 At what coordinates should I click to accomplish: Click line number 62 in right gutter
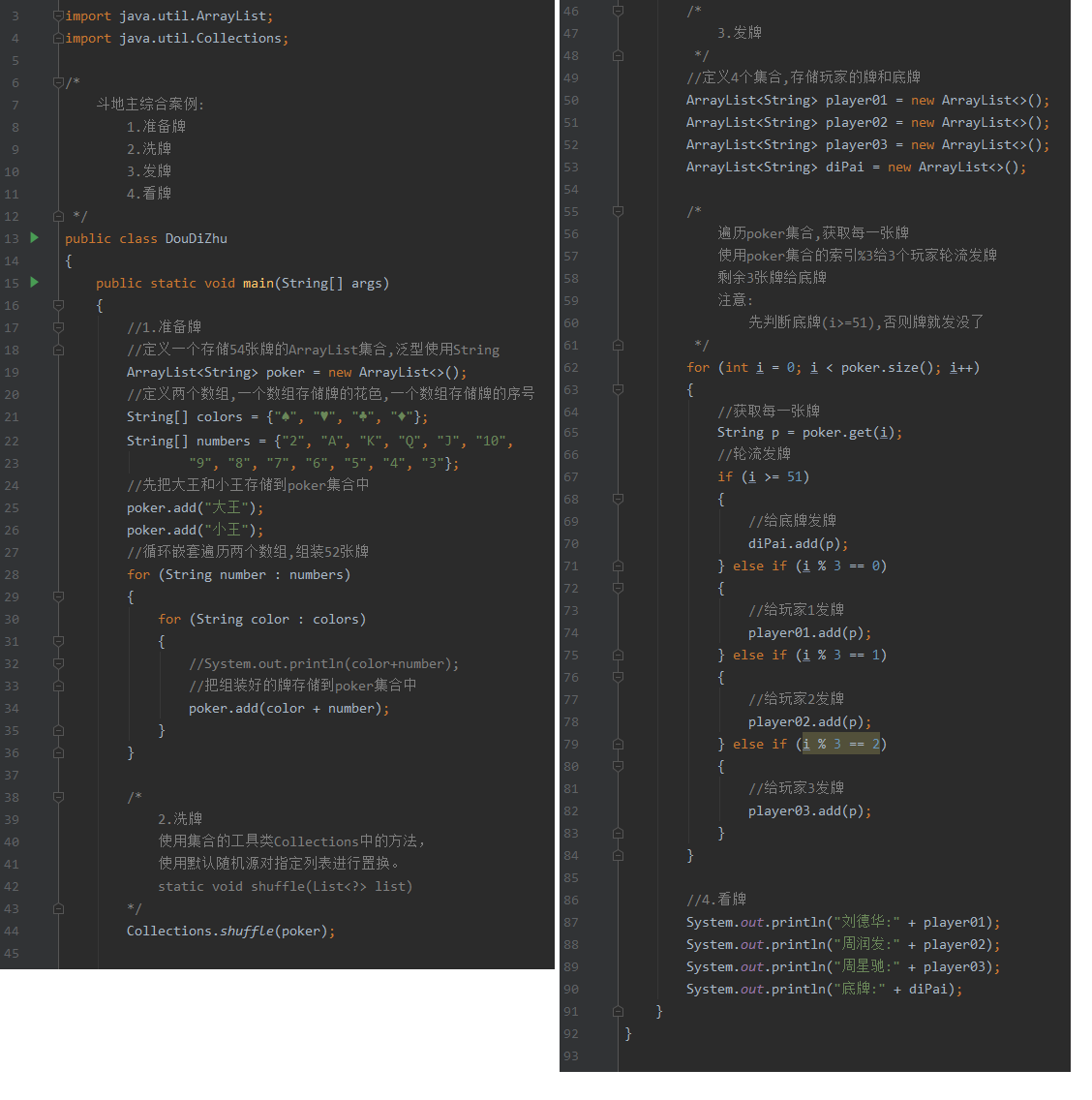click(571, 367)
